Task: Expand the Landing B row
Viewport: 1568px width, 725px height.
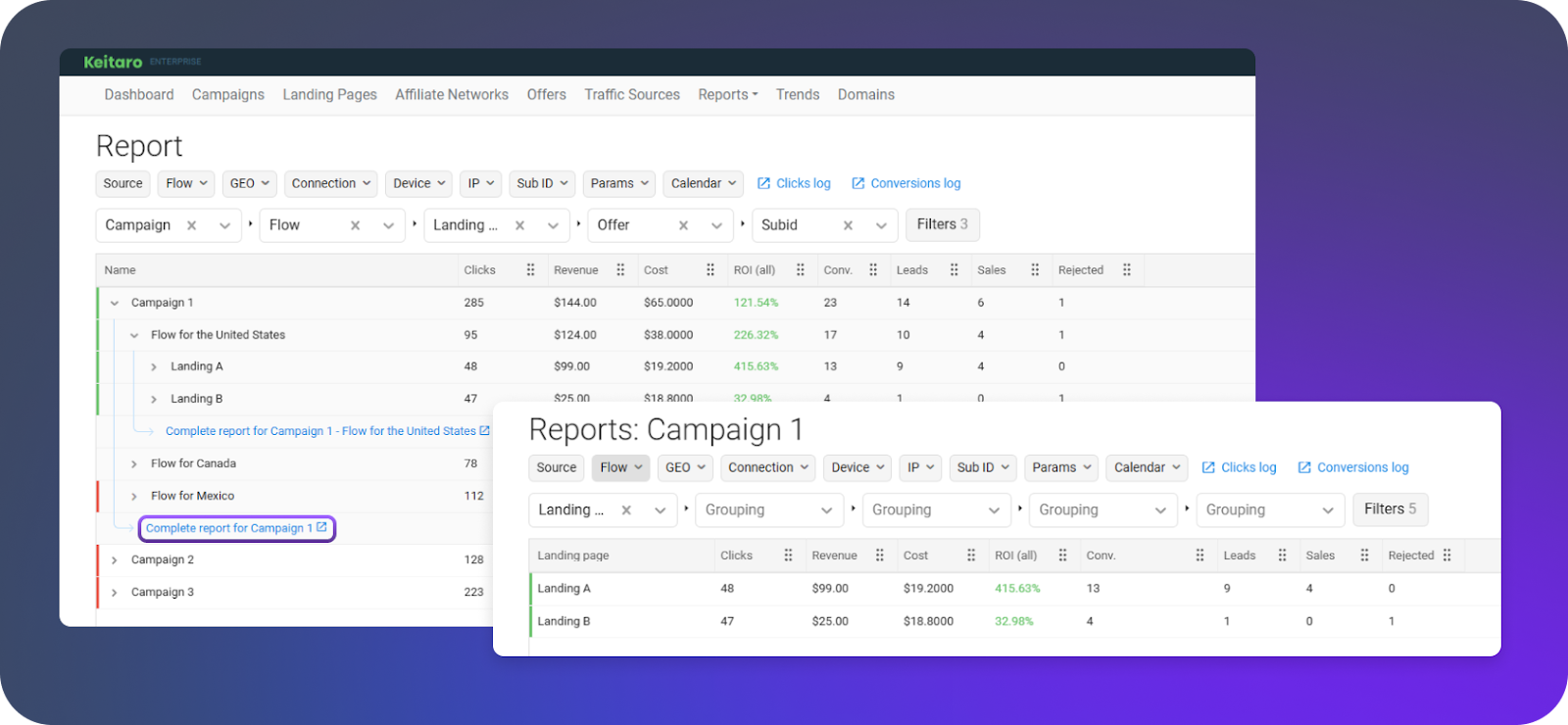Action: tap(154, 399)
